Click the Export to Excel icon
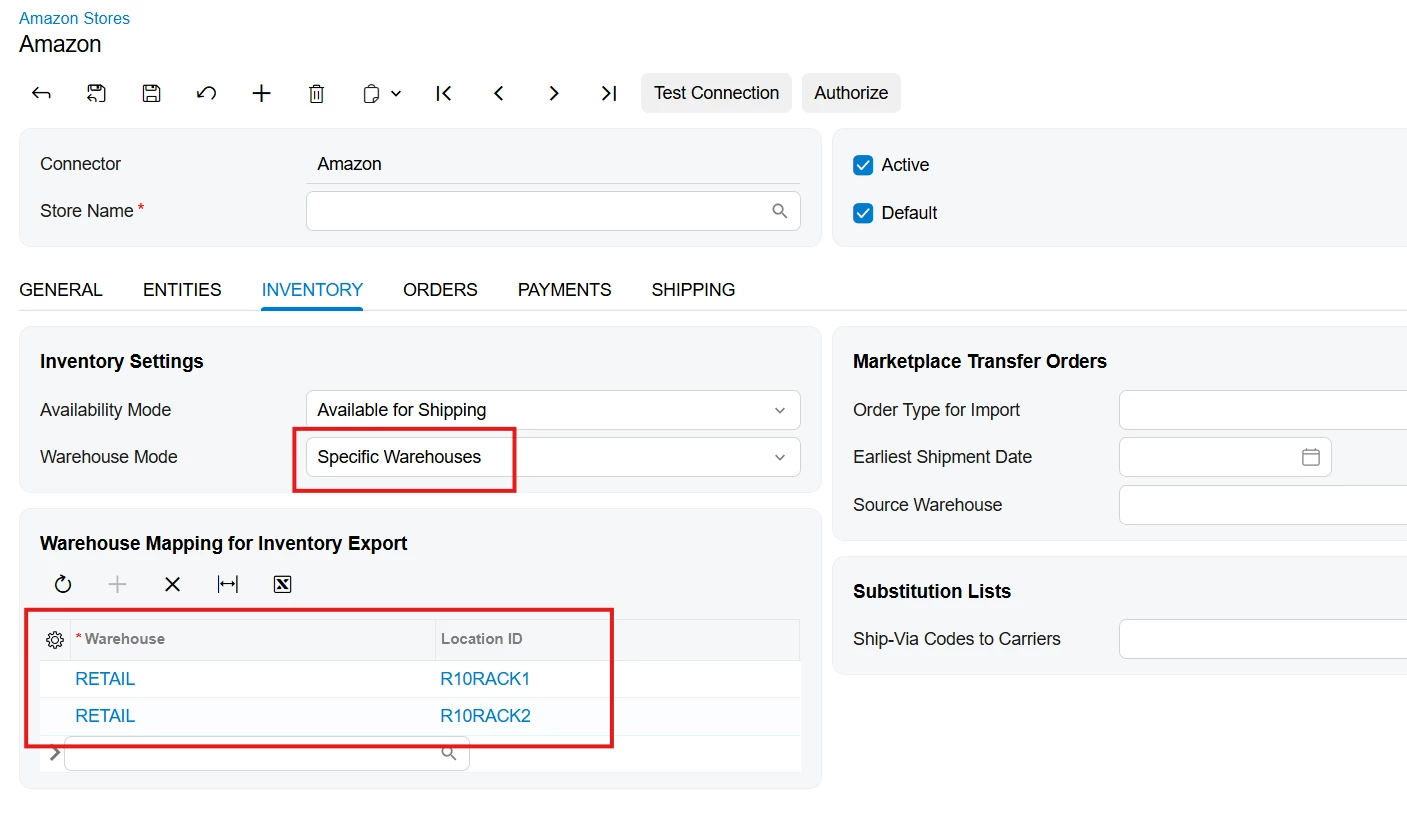Screen dimensions: 1407x840 pyautogui.click(x=282, y=584)
